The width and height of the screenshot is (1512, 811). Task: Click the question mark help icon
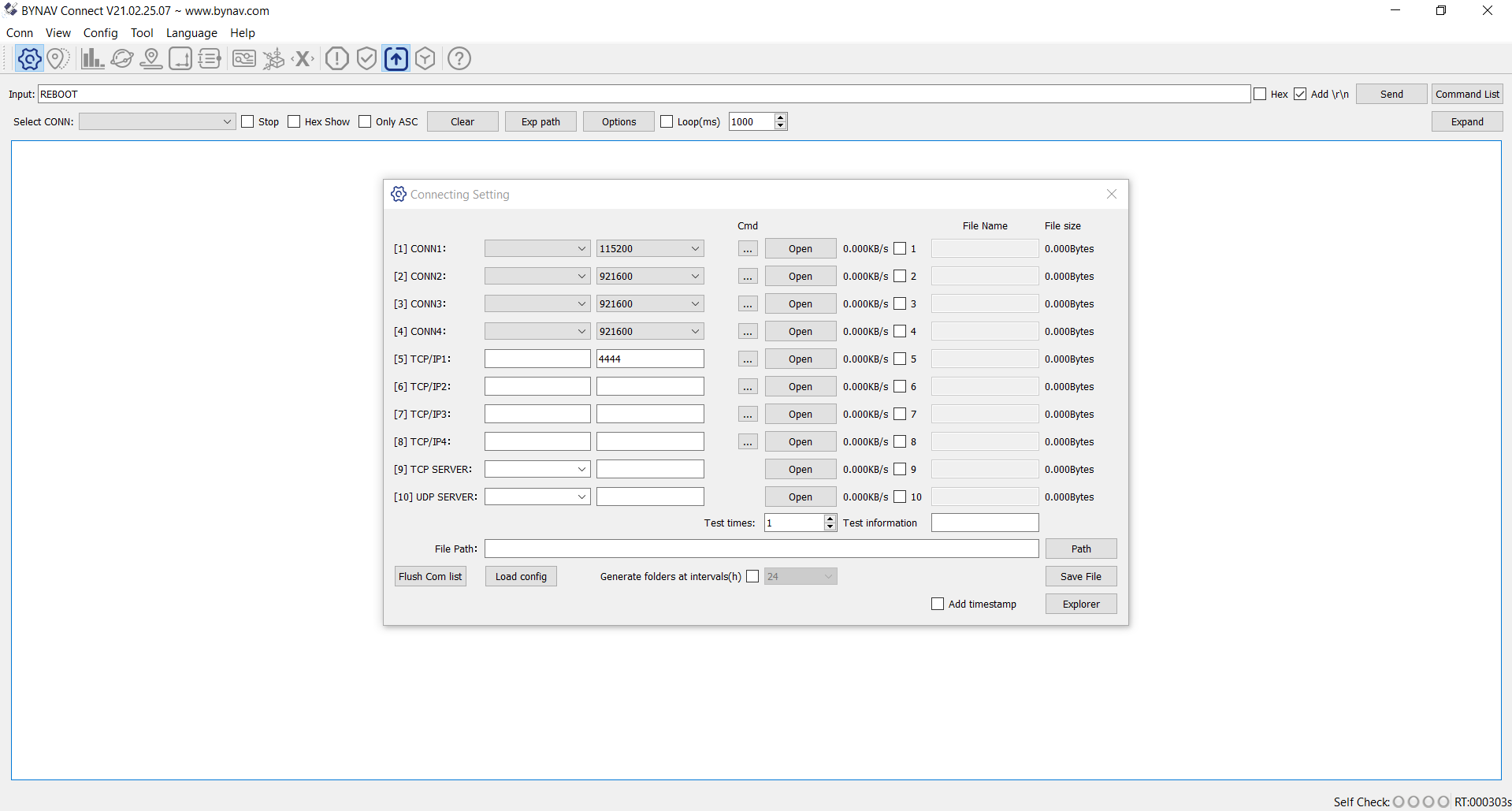click(459, 59)
